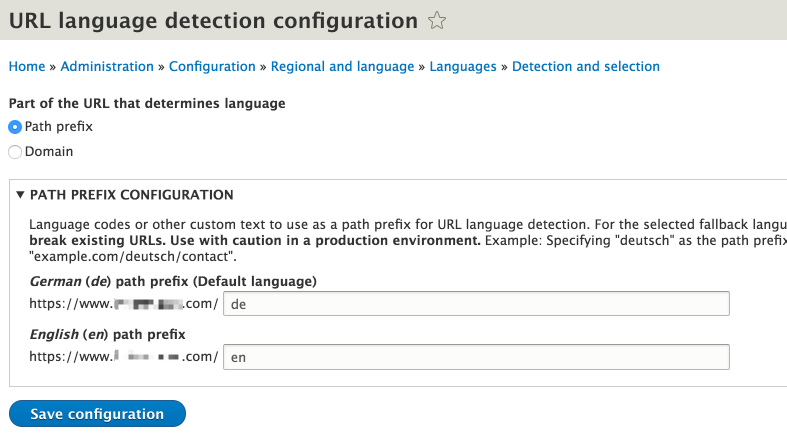The height and width of the screenshot is (439, 787).
Task: Focus the German path prefix input field
Action: click(476, 304)
